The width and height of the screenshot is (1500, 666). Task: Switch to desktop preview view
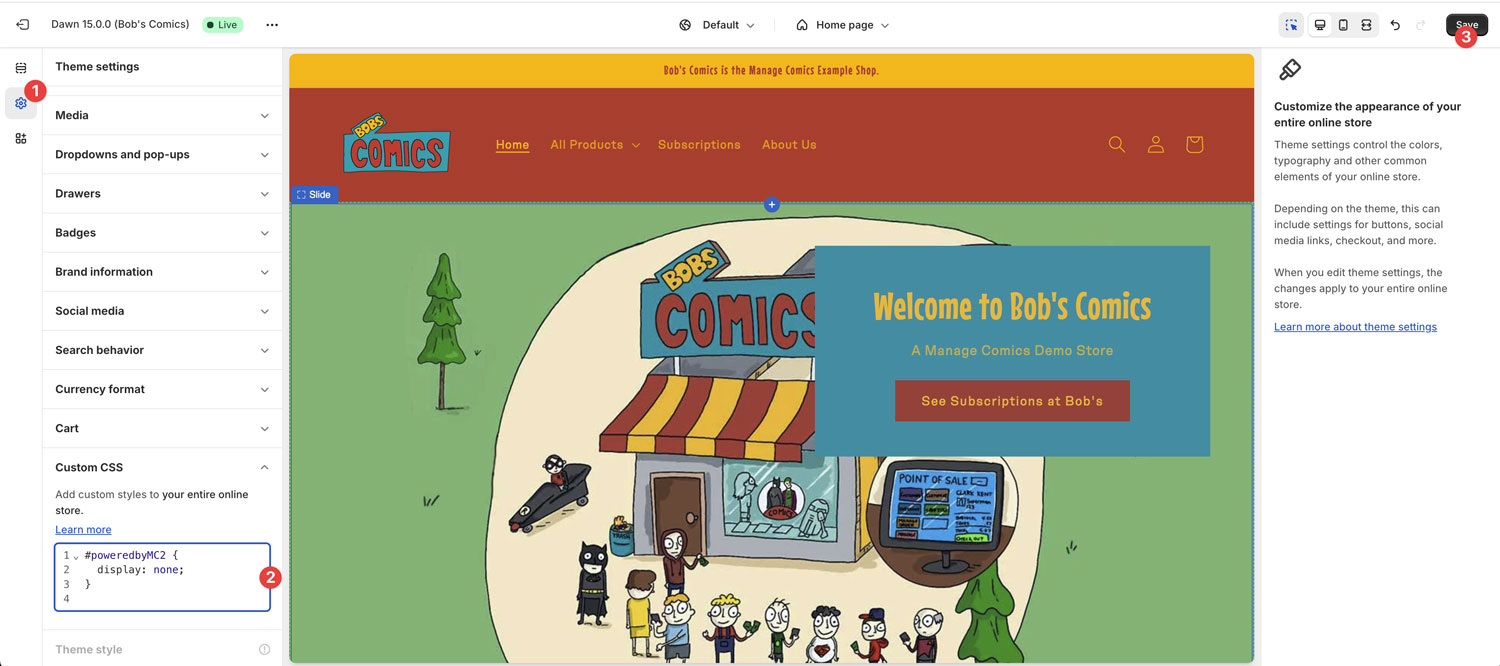coord(1320,25)
